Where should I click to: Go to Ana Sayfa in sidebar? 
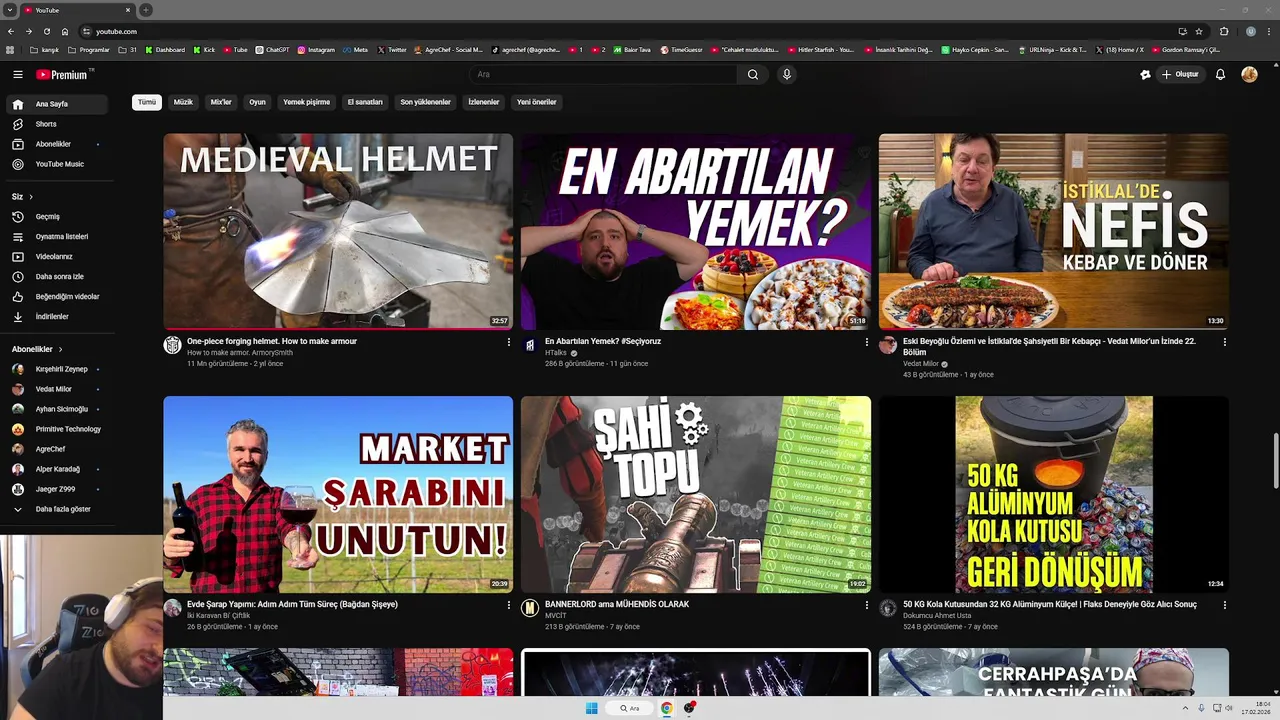click(56, 104)
